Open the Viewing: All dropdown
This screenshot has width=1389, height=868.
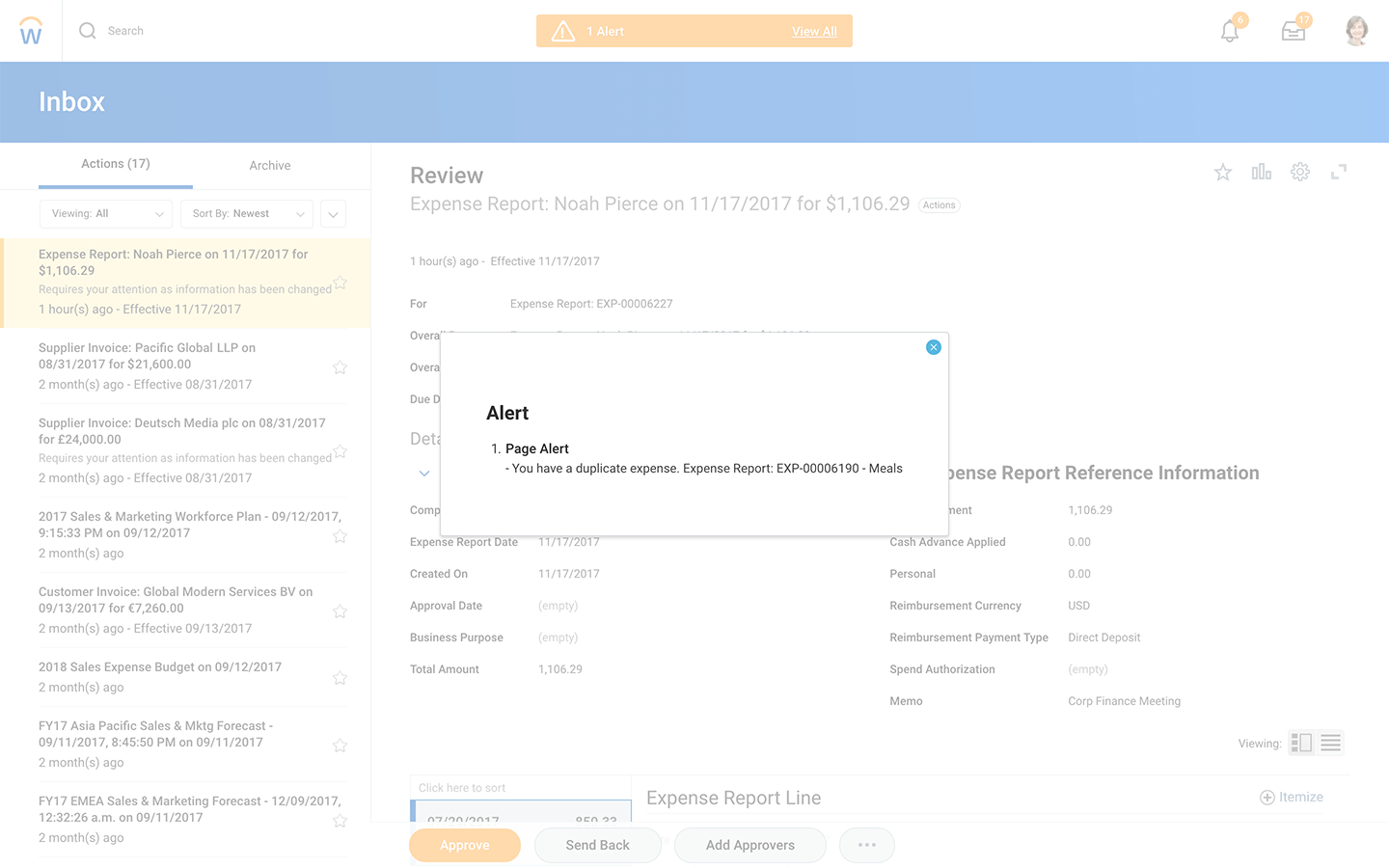(x=106, y=214)
